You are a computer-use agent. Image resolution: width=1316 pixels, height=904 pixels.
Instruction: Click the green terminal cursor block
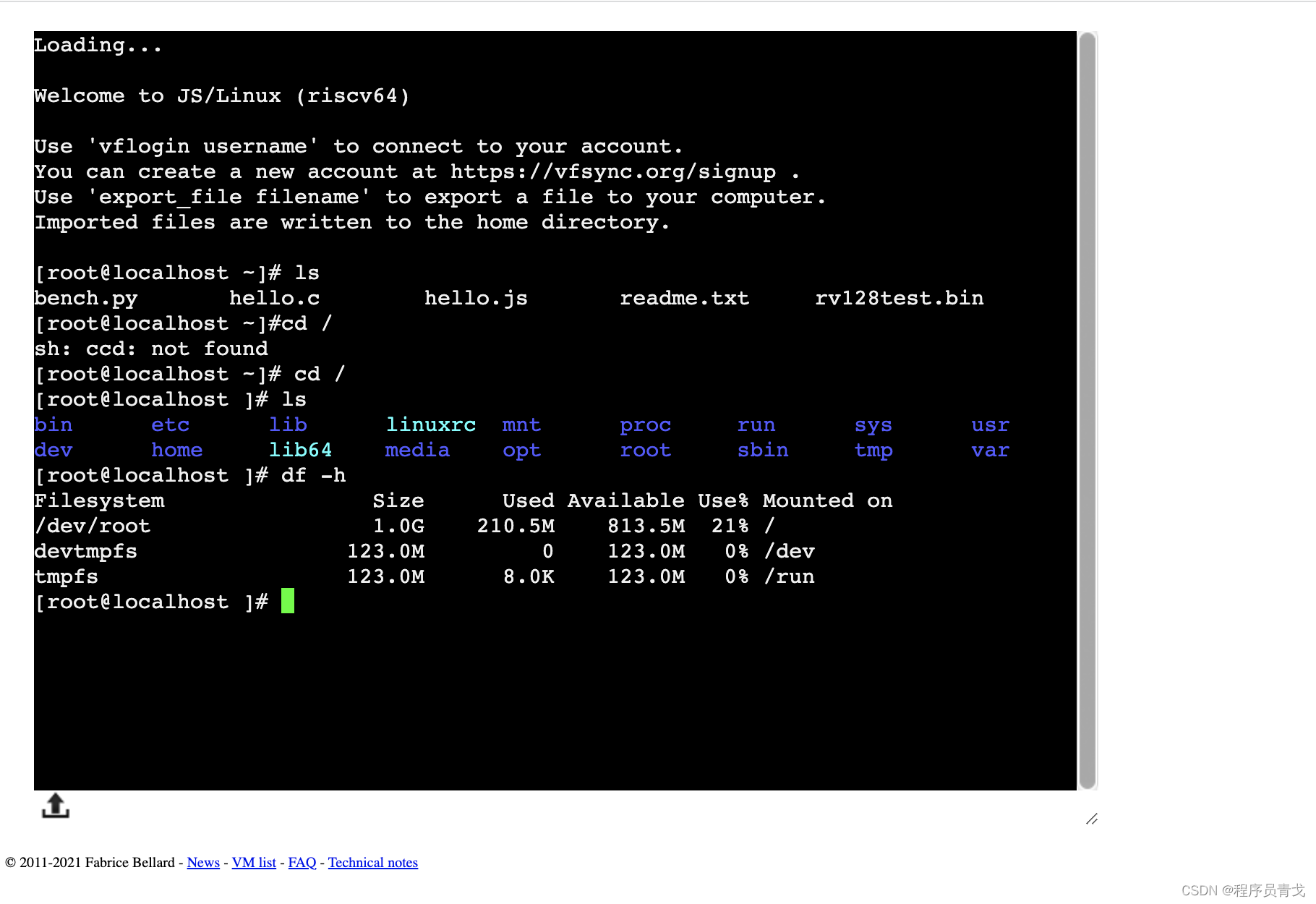[288, 601]
